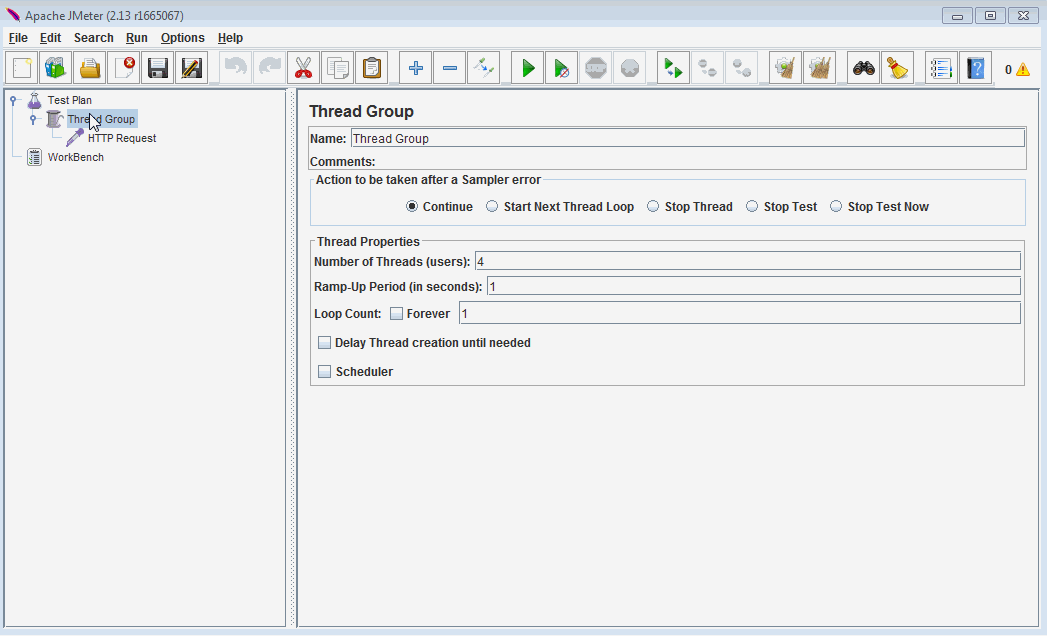The height and width of the screenshot is (636, 1047).
Task: Click the Save As icon
Action: pyautogui.click(x=192, y=68)
